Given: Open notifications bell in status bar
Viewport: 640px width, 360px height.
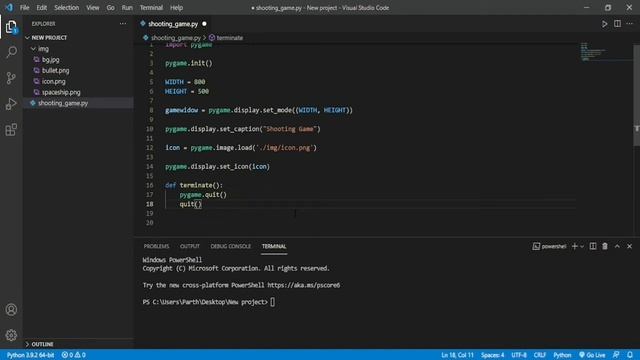Looking at the screenshot, I should coord(630,355).
